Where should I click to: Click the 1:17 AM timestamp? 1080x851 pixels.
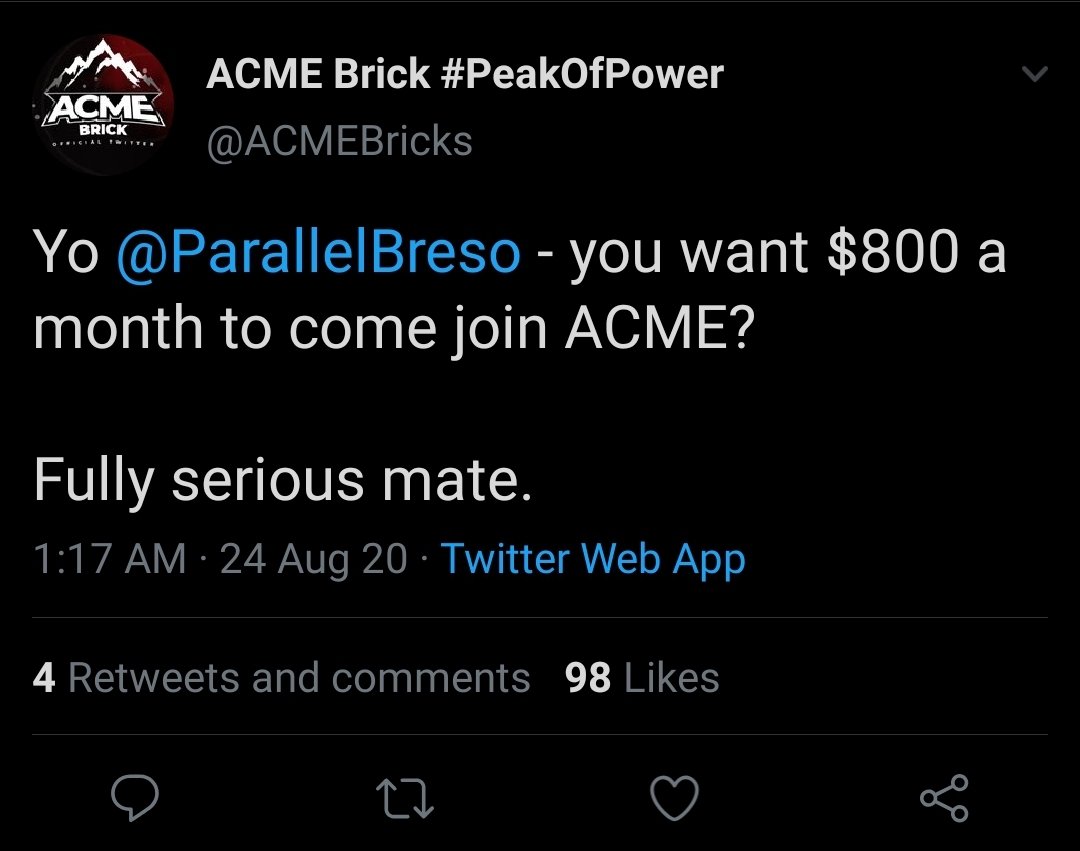coord(109,558)
